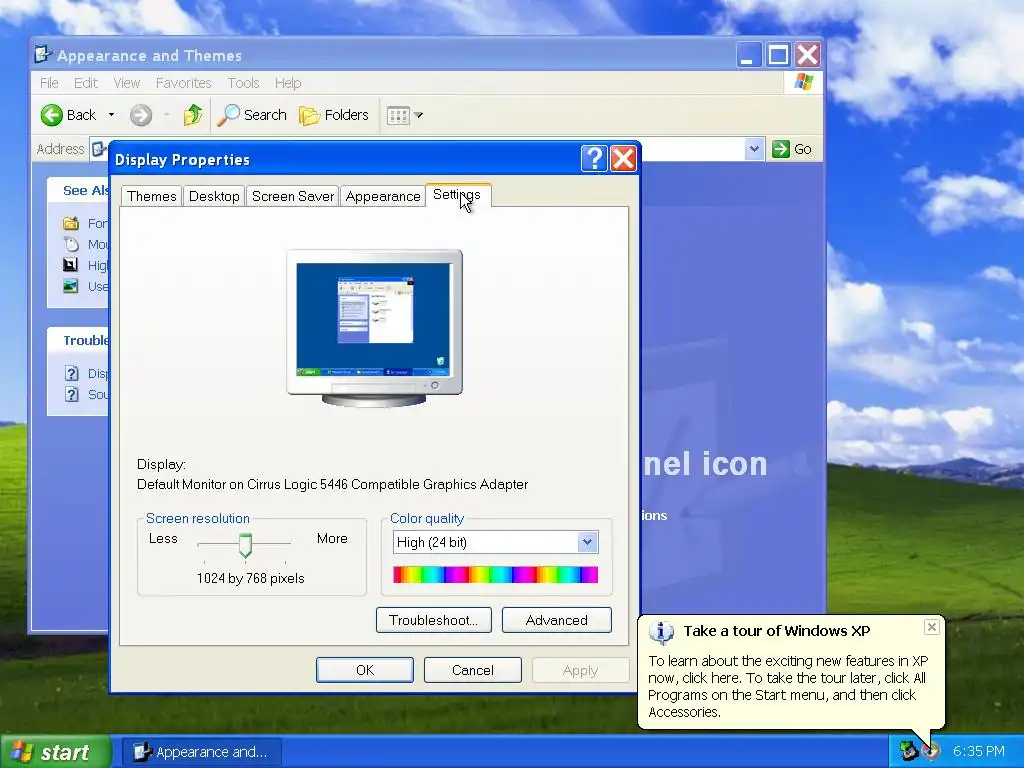Click the Fonts folder icon in See Also

71,223
